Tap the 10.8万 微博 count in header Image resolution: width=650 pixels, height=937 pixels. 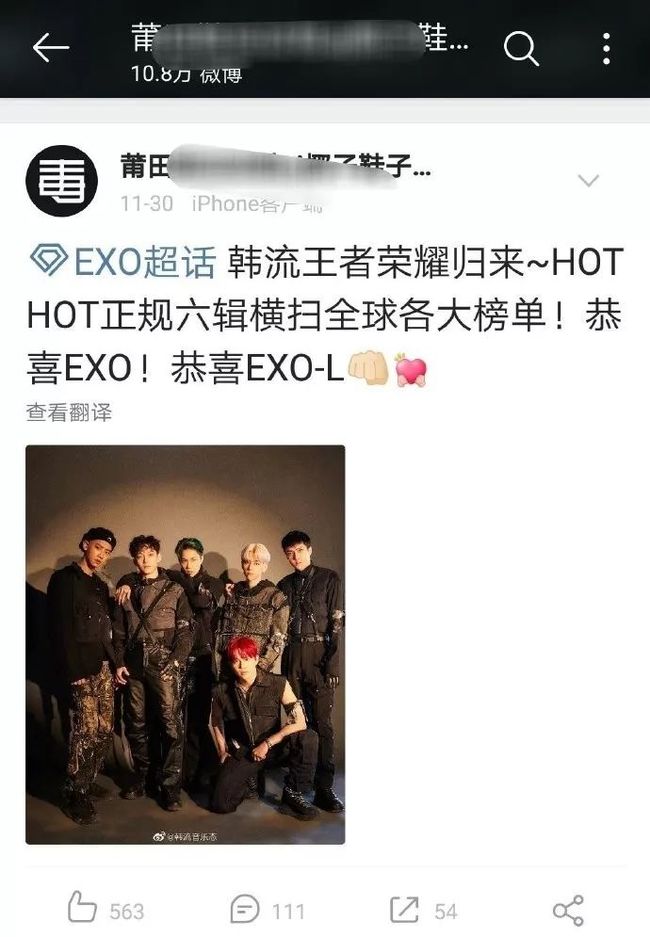(186, 74)
